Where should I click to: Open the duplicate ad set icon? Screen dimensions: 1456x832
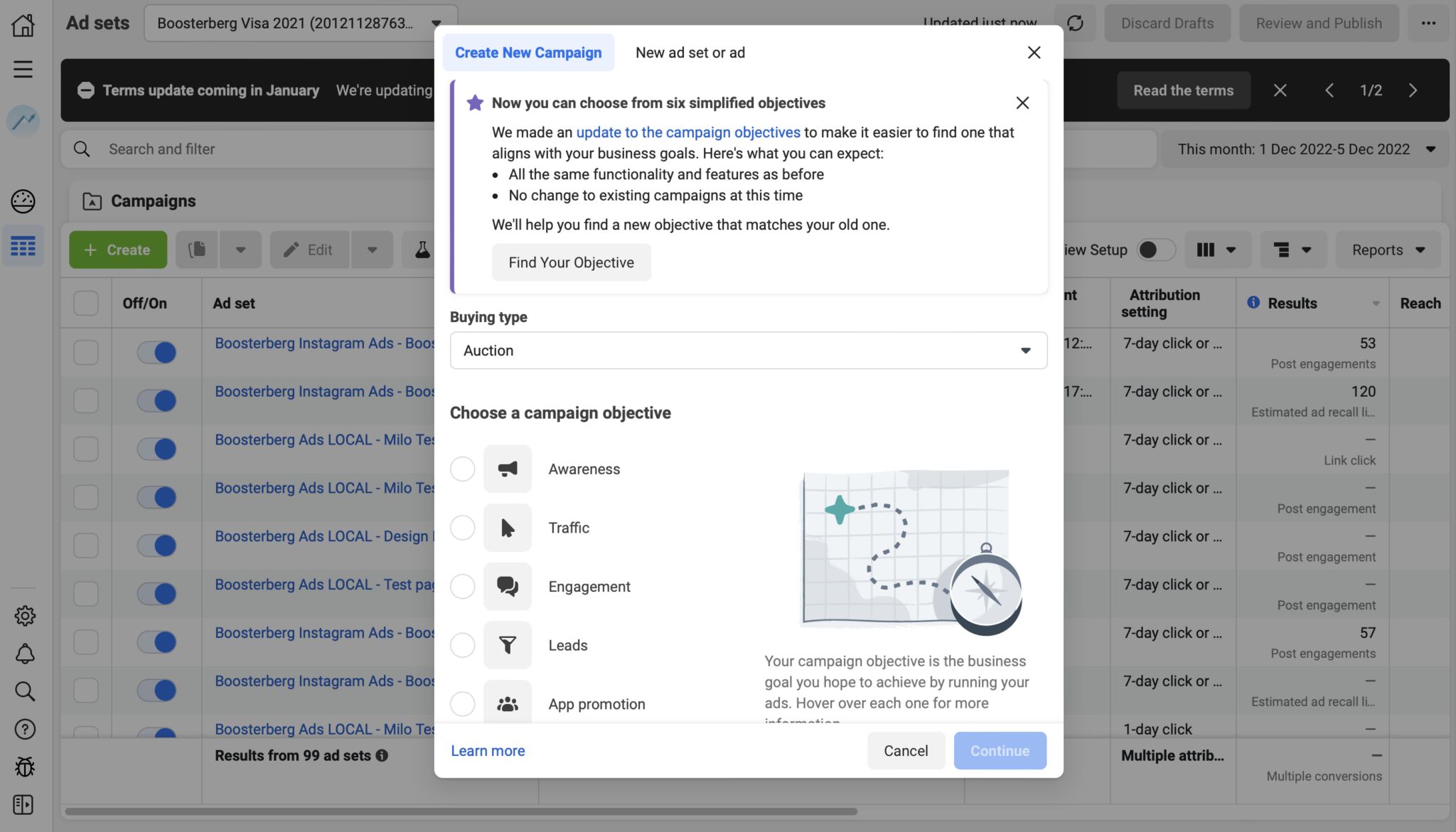tap(197, 250)
